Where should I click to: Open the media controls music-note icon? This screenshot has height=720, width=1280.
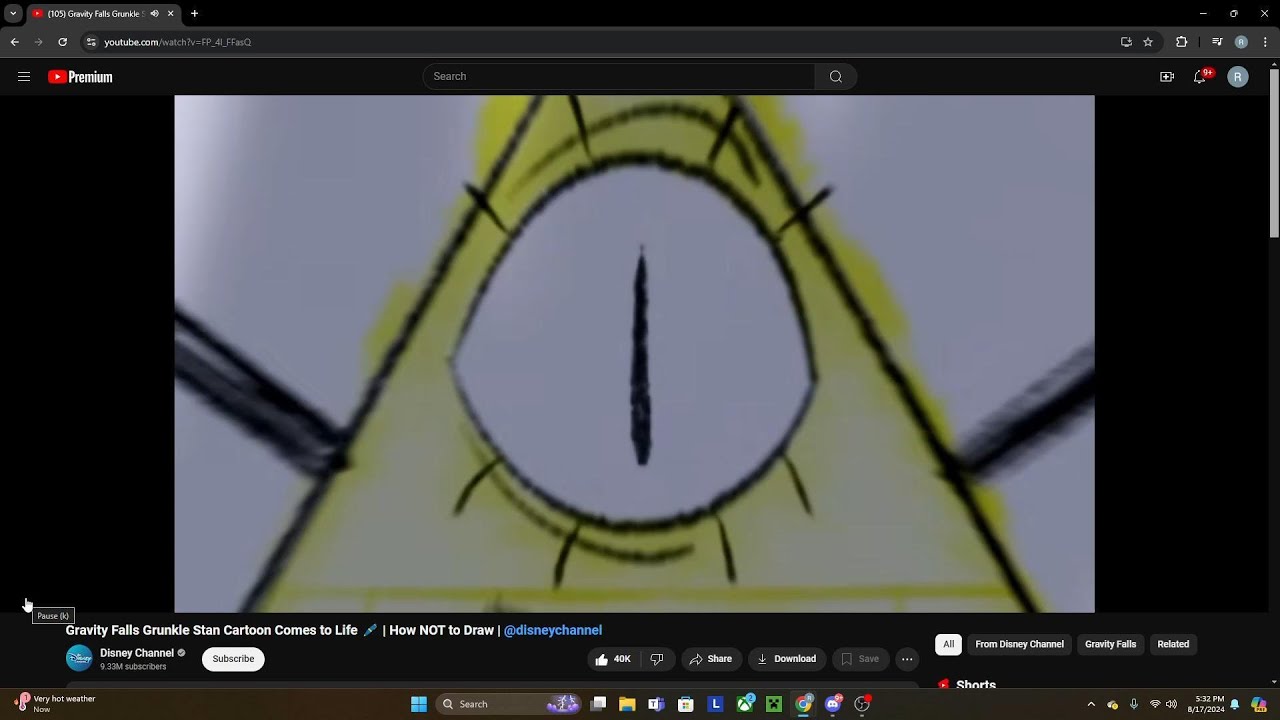[1217, 42]
